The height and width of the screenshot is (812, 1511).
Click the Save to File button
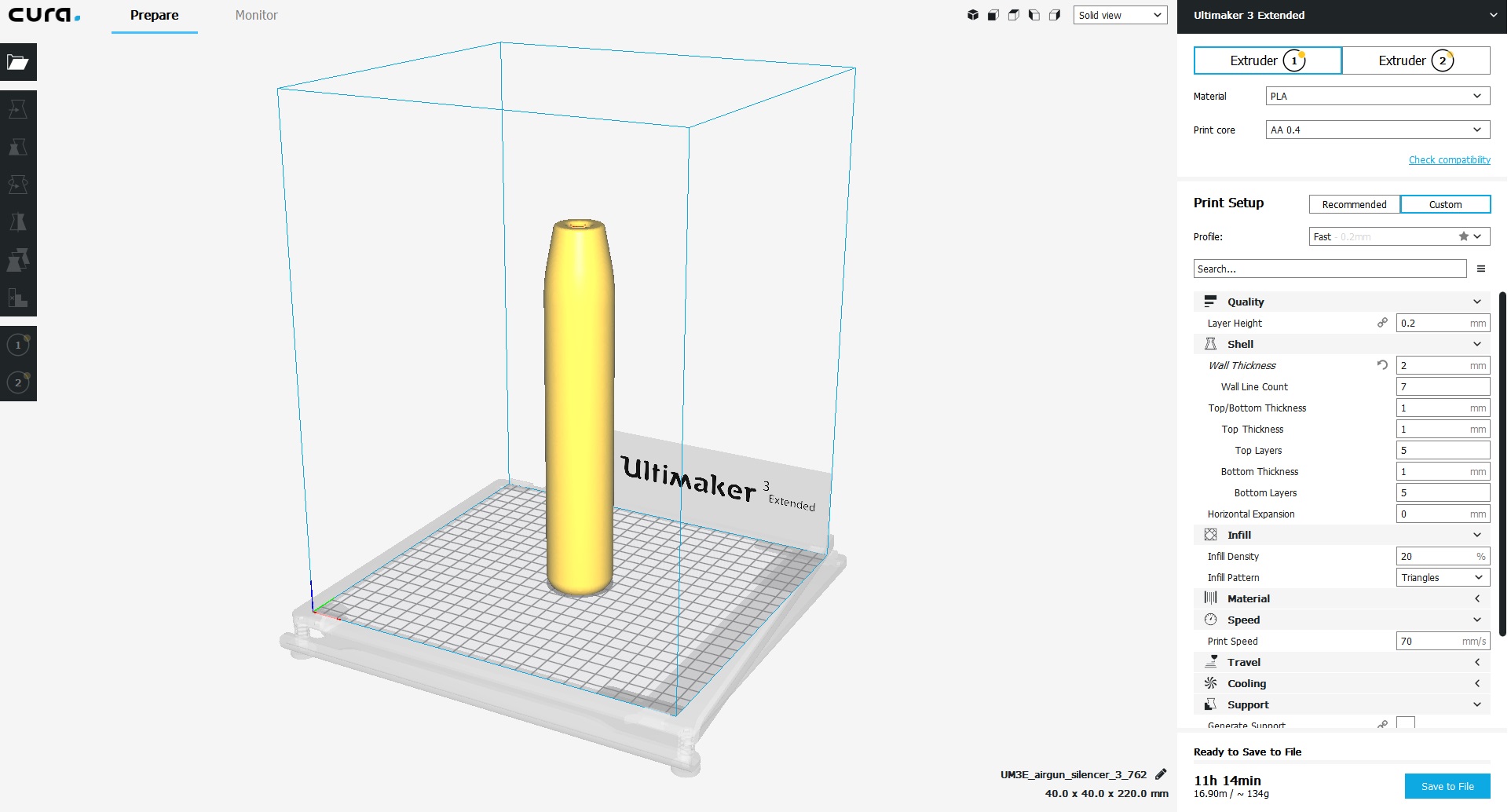coord(1447,786)
